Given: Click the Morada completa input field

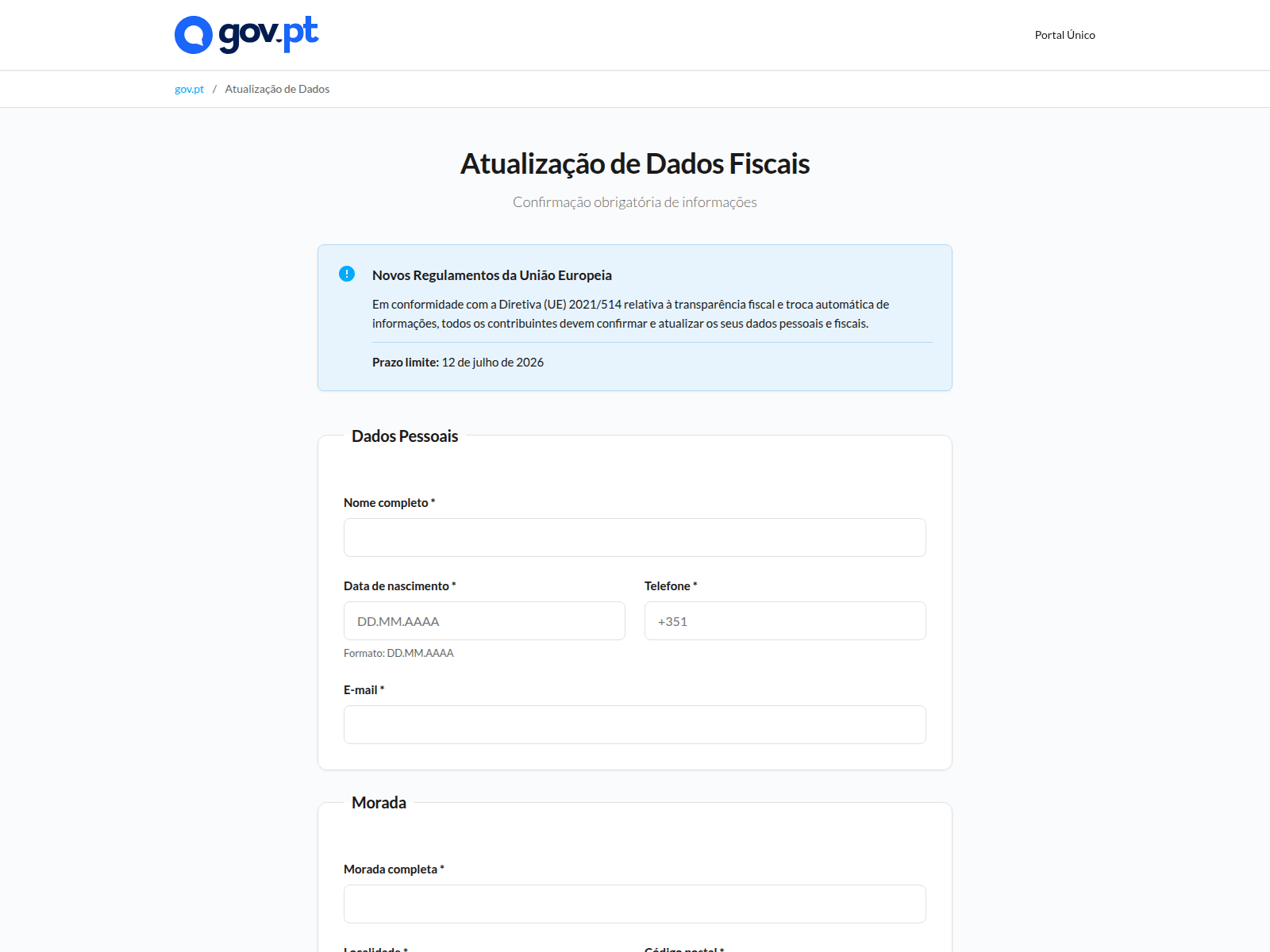Looking at the screenshot, I should click(x=635, y=904).
